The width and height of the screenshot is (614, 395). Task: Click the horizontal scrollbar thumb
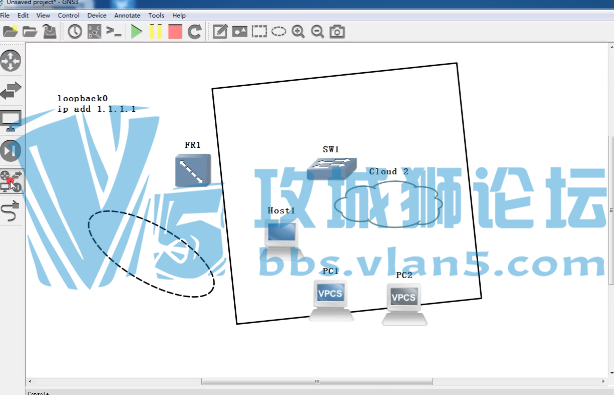317,381
